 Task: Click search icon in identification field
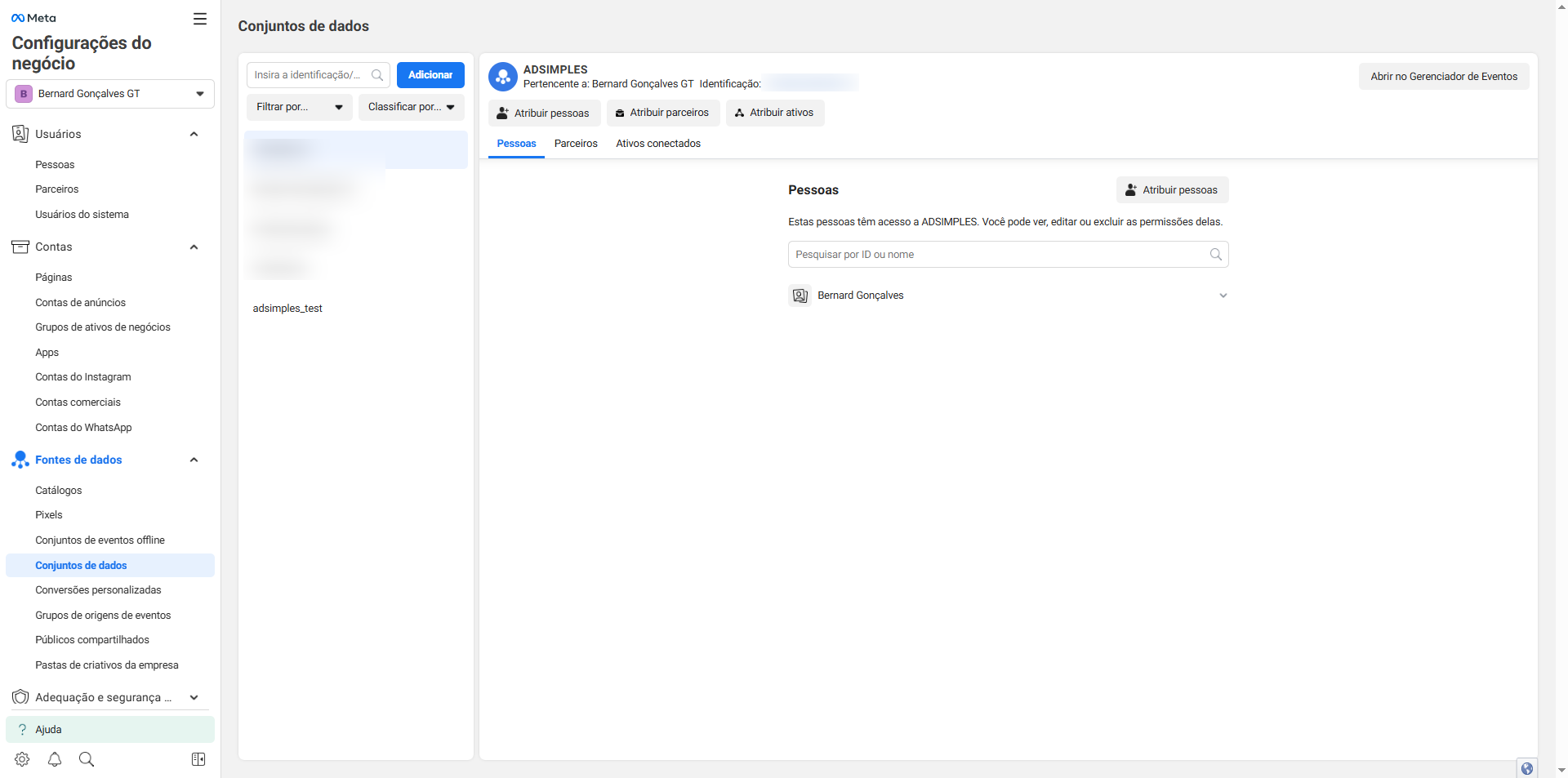pos(377,75)
